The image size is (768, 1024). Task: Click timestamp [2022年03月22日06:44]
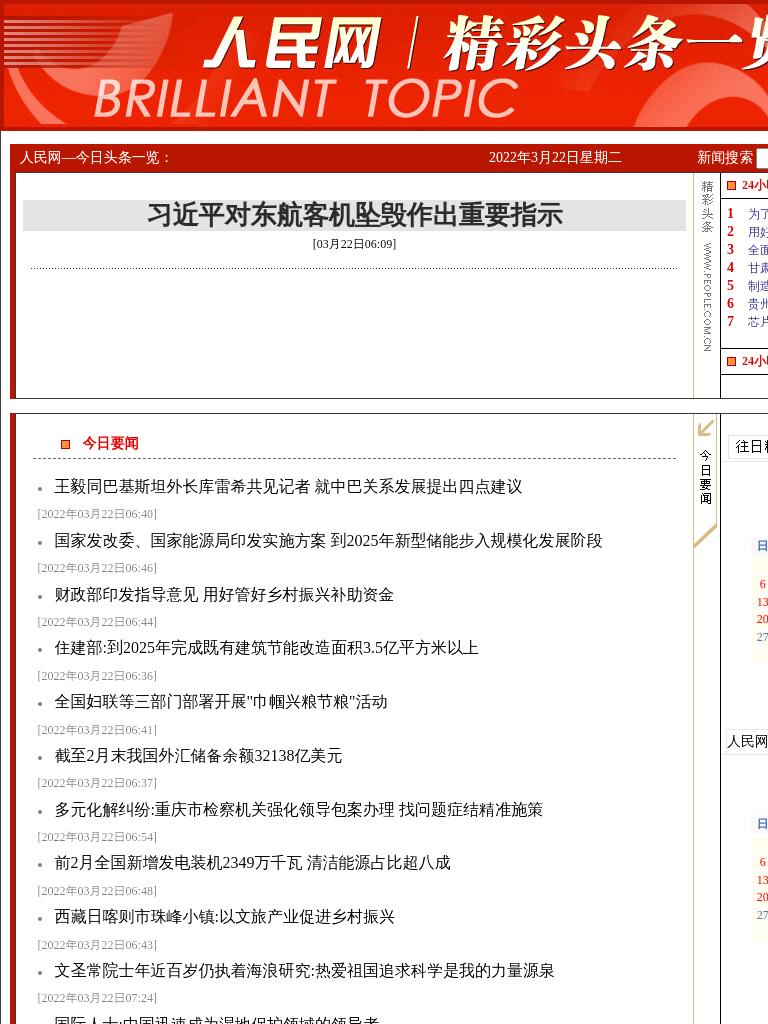tap(97, 622)
